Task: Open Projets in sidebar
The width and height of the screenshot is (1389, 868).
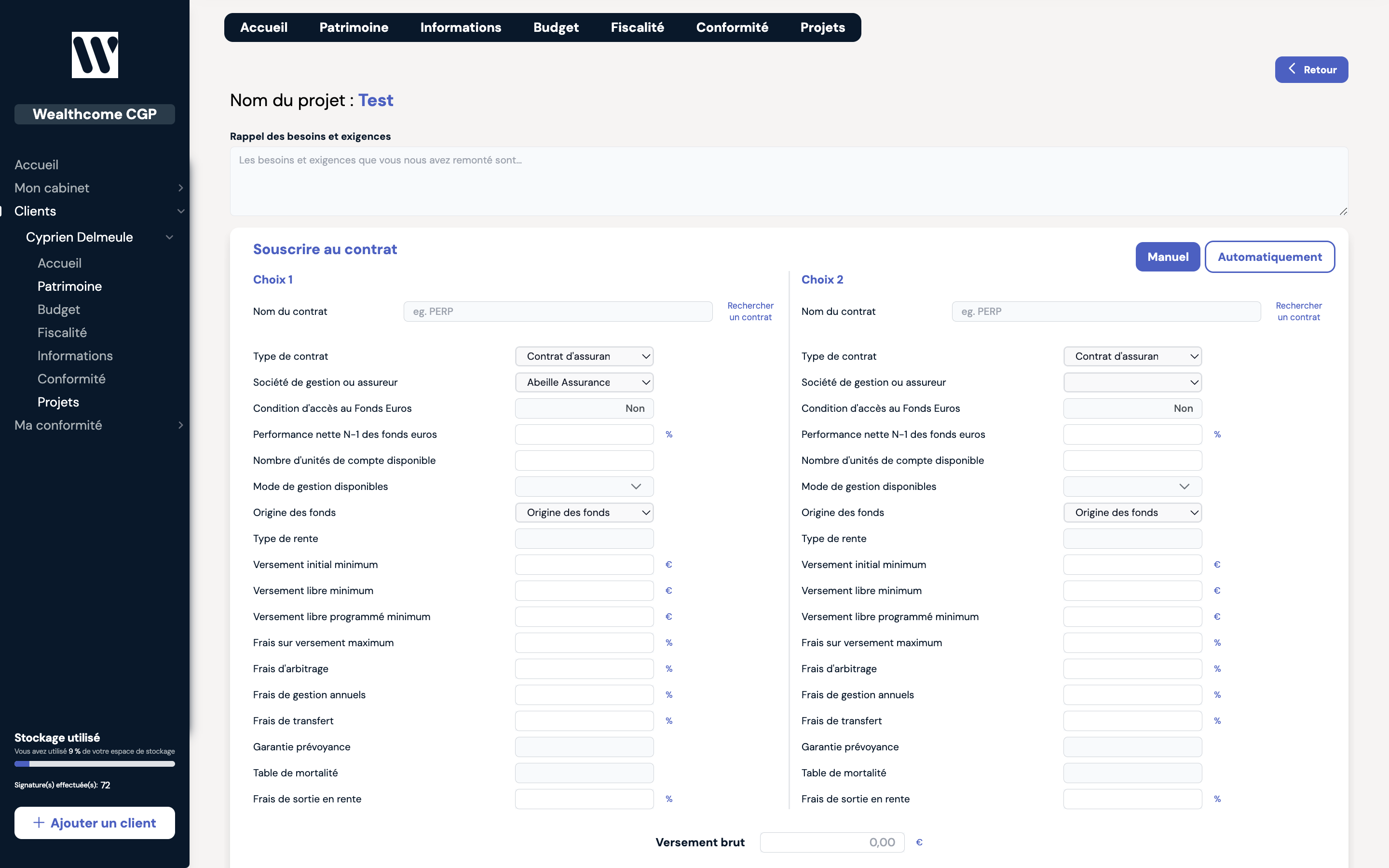Action: point(58,402)
